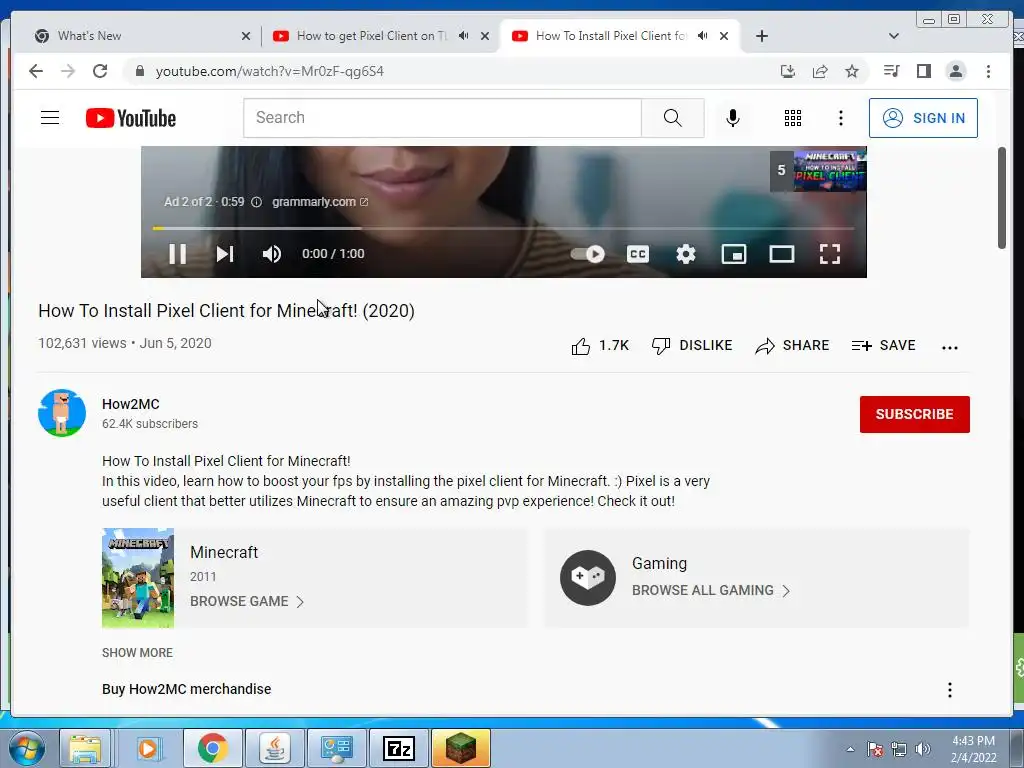
Task: Enter fullscreen mode in the player
Action: click(829, 254)
